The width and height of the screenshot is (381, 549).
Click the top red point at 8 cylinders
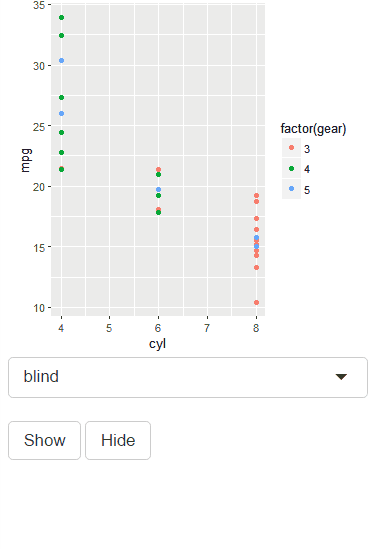pyautogui.click(x=256, y=196)
